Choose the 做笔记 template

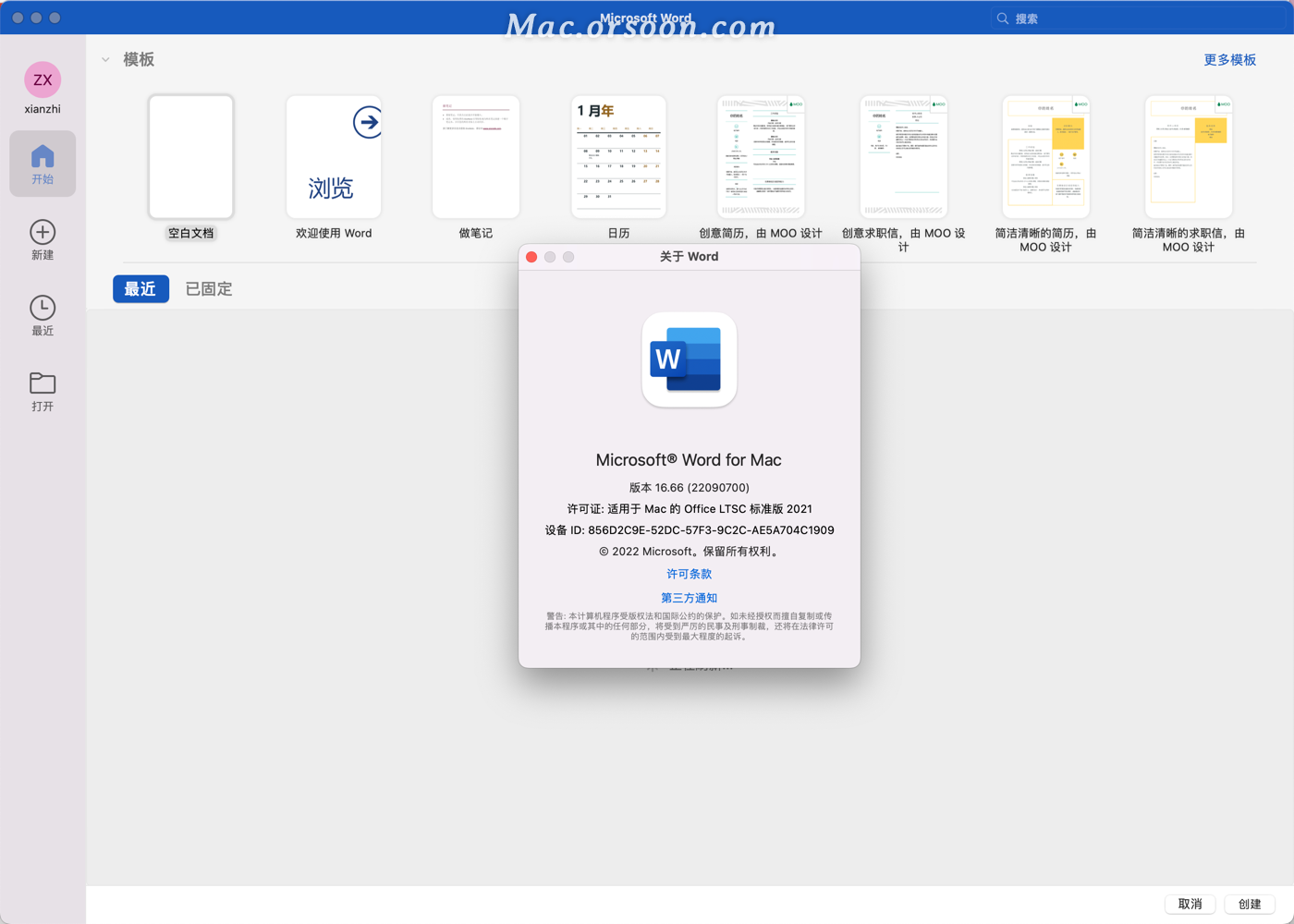pos(476,157)
